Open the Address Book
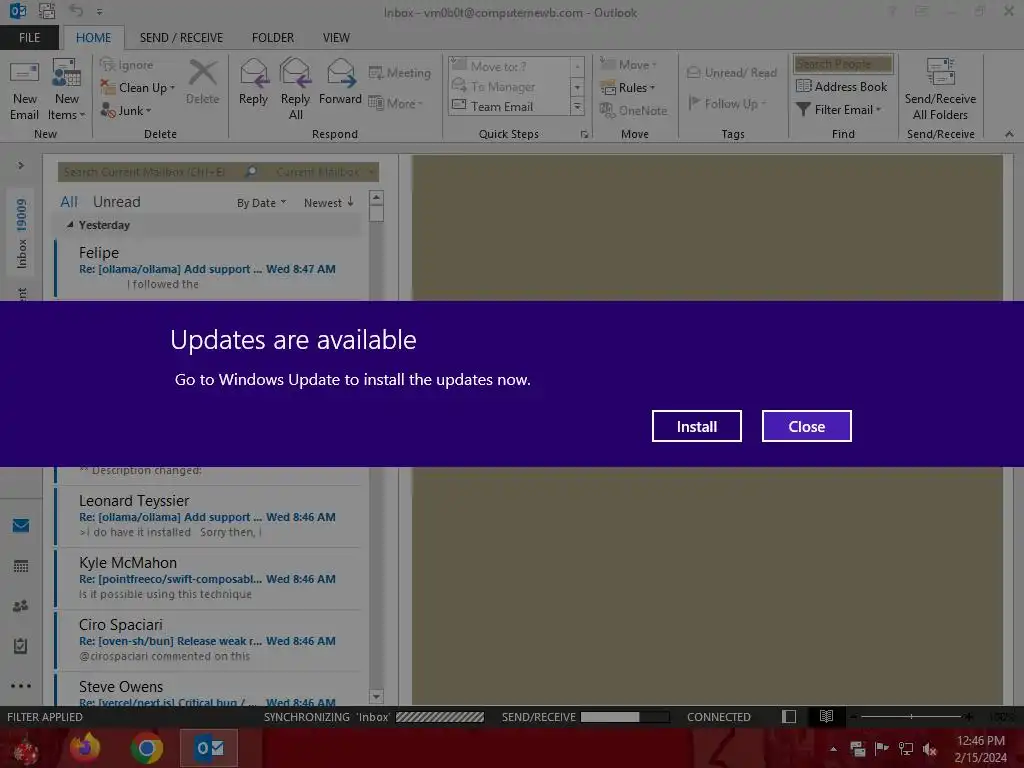 coord(841,86)
